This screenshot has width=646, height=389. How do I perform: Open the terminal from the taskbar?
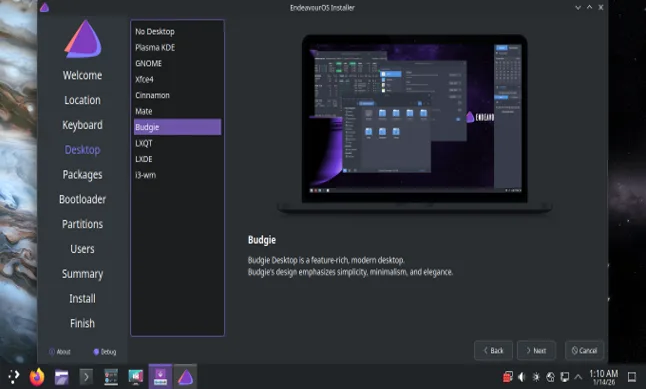coord(86,377)
